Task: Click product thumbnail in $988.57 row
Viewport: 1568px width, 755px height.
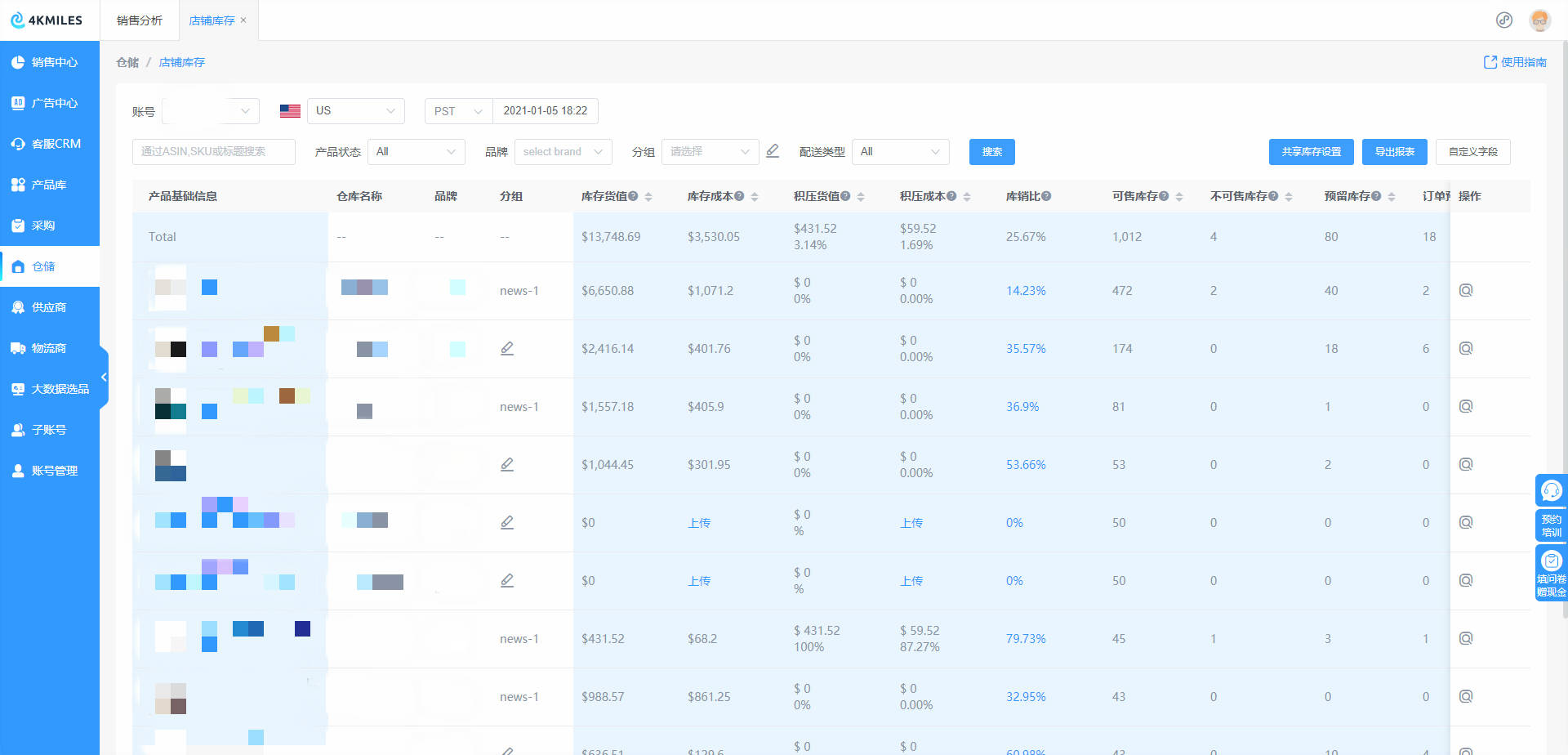Action: tap(171, 698)
